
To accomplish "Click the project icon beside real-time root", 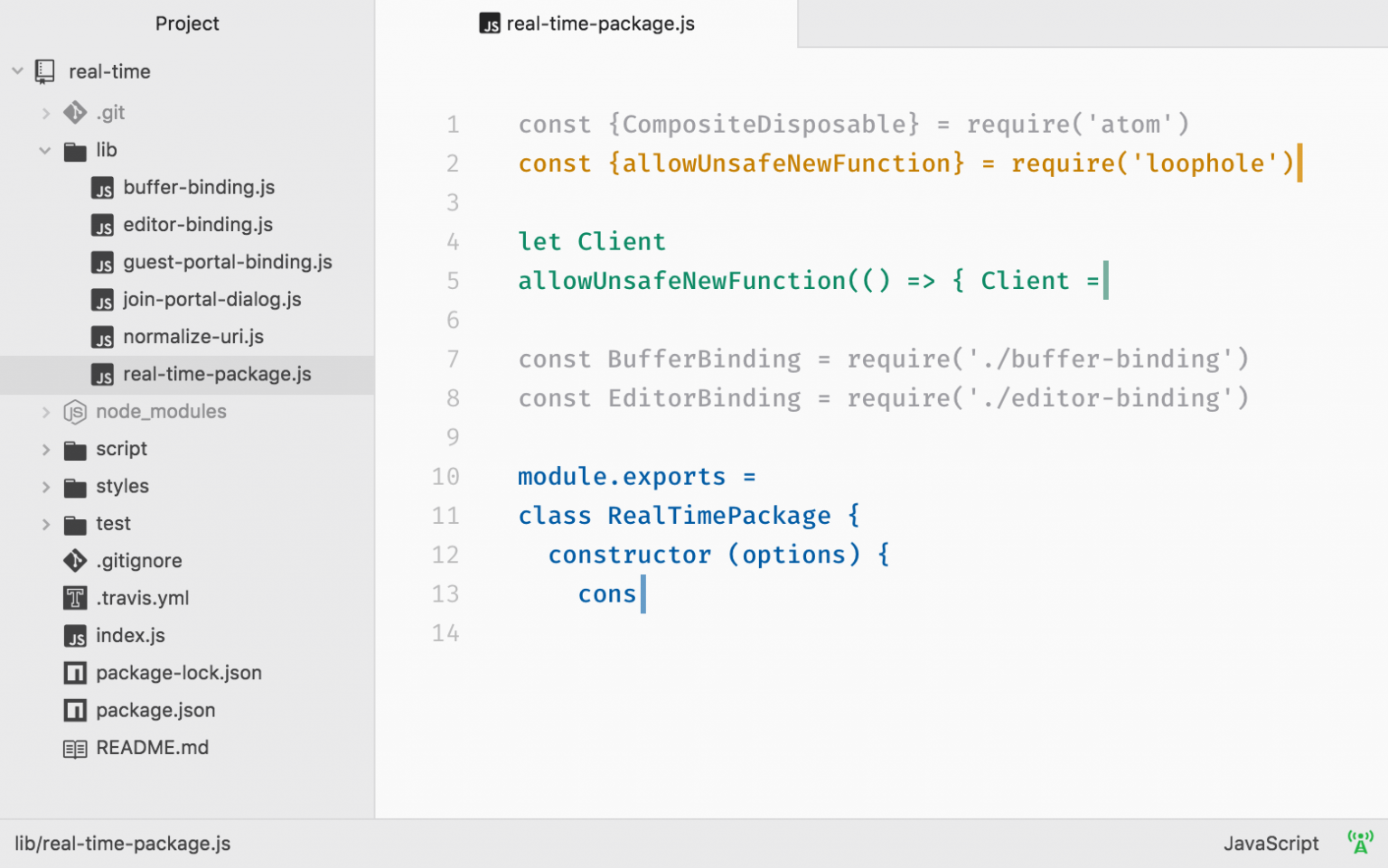I will point(45,70).
